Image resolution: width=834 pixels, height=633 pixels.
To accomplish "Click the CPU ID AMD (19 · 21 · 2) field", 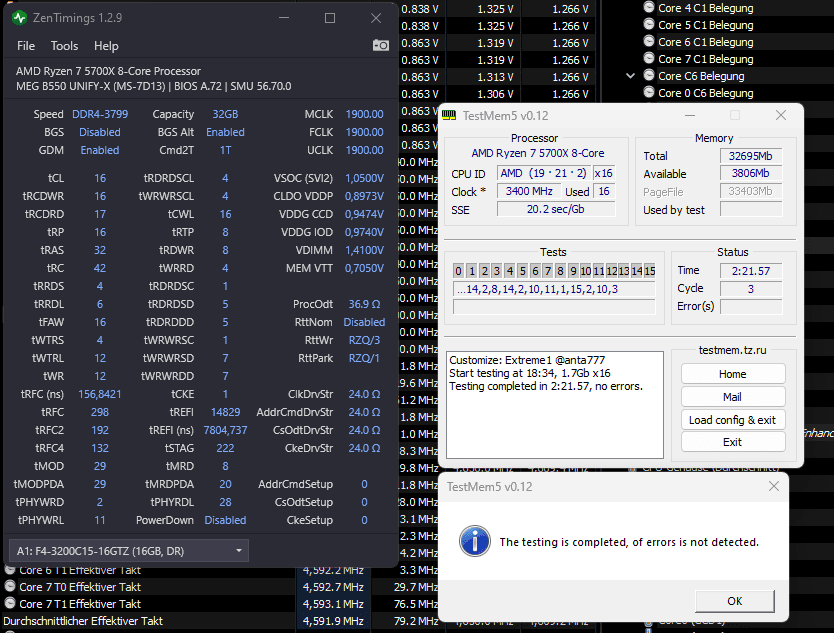I will pyautogui.click(x=543, y=173).
